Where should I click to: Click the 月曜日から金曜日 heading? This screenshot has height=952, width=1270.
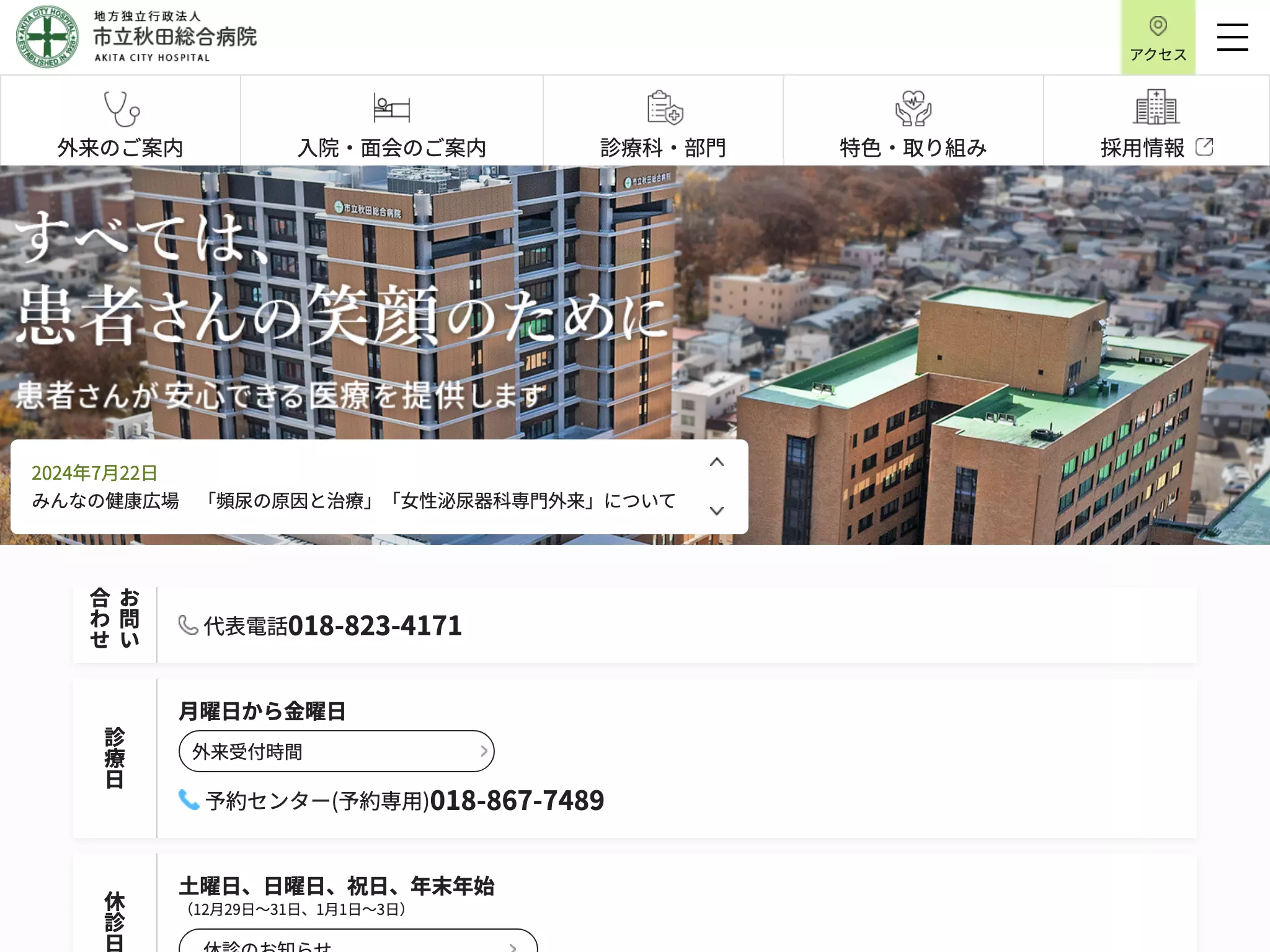(x=262, y=711)
